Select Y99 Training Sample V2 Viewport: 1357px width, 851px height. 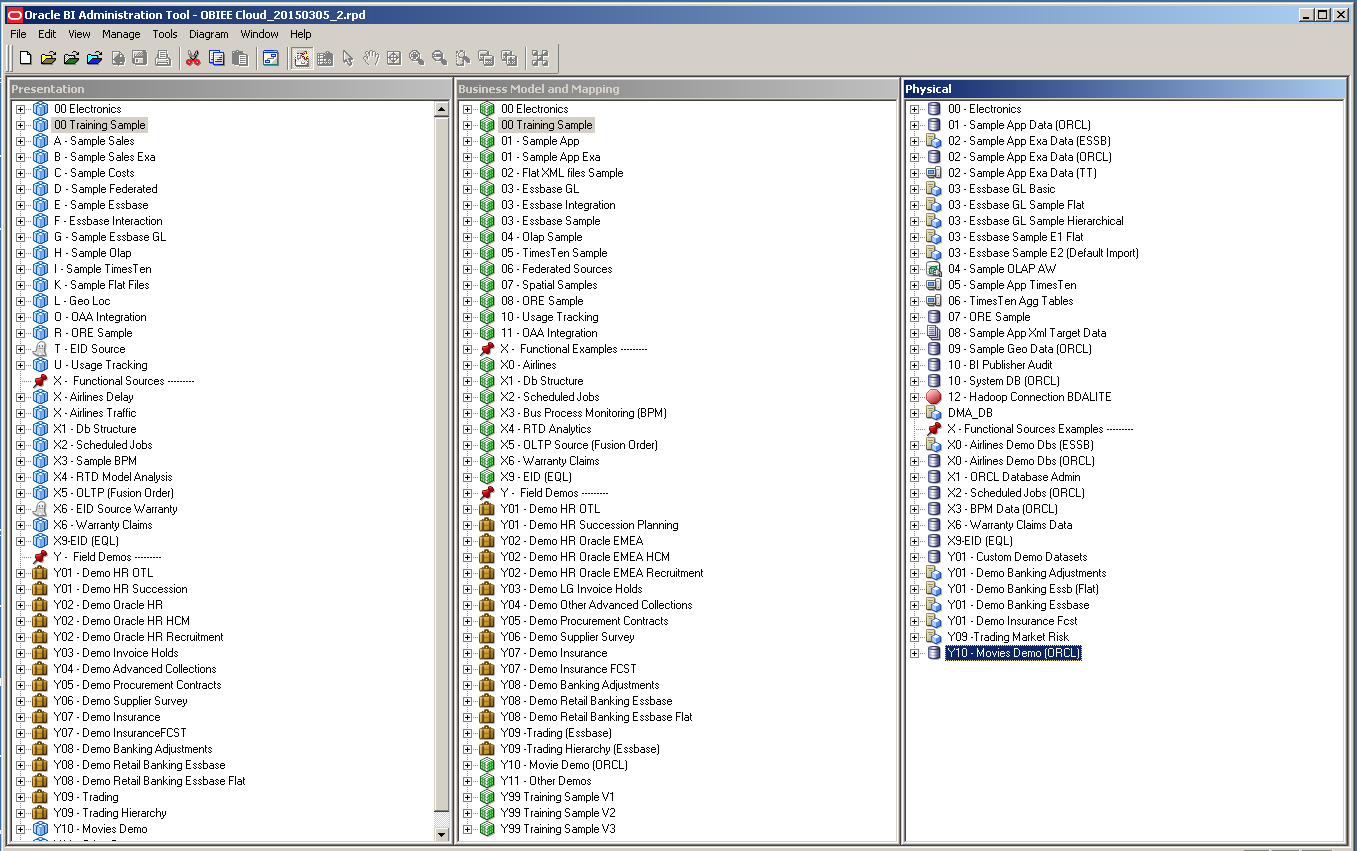click(x=558, y=813)
